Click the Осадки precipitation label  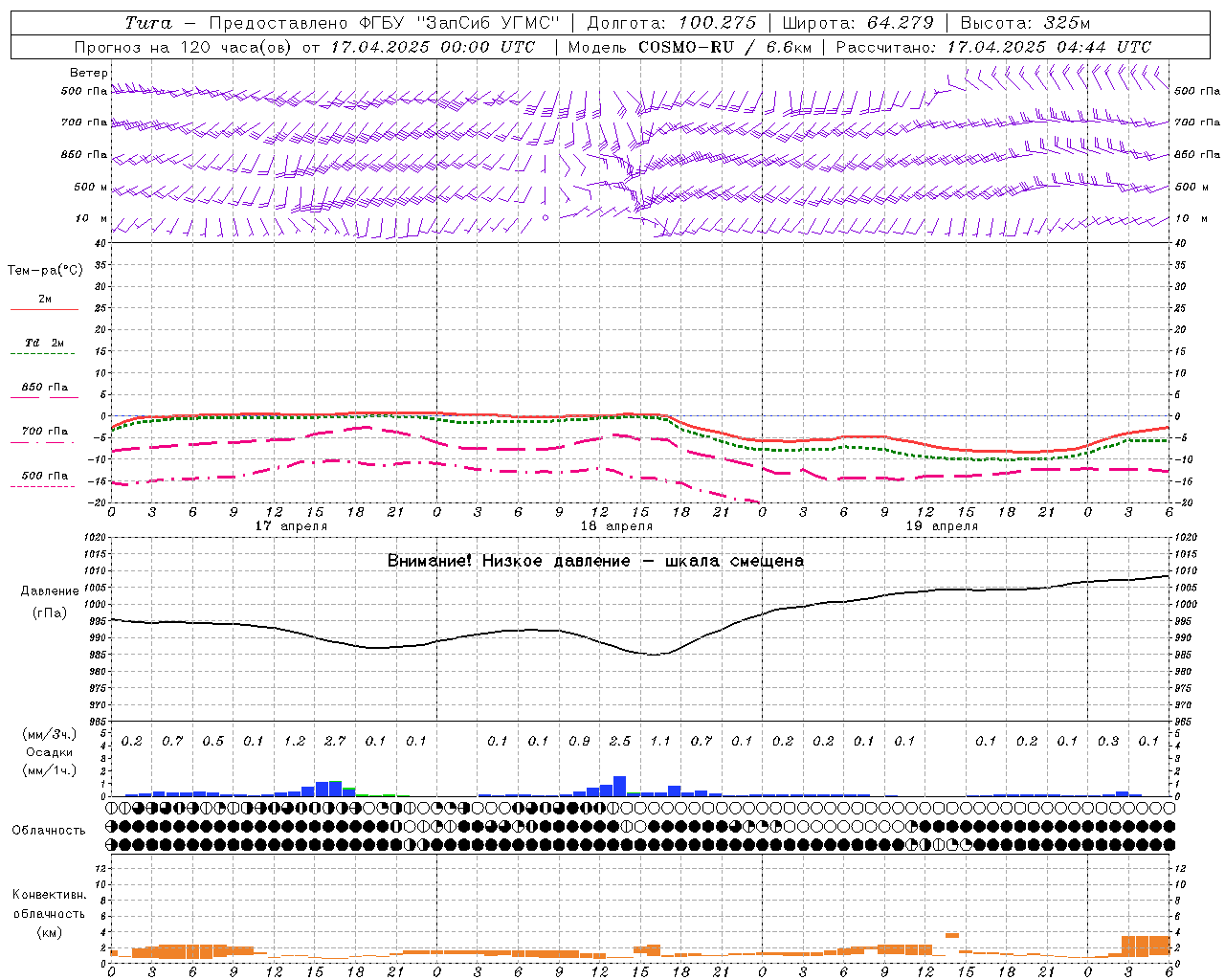pos(49,752)
